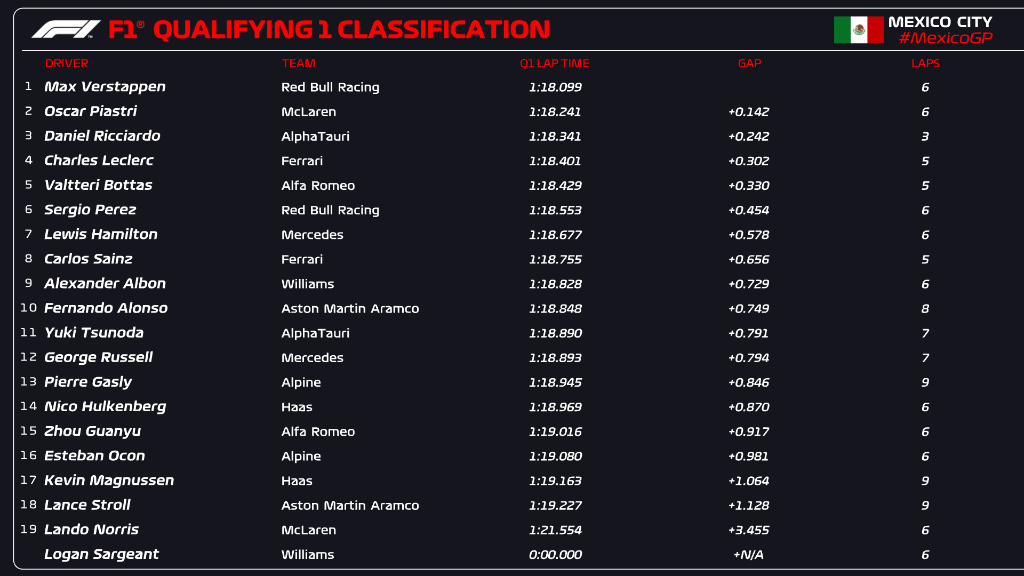Click the Mexico flag icon
The width and height of the screenshot is (1024, 576).
tap(858, 30)
